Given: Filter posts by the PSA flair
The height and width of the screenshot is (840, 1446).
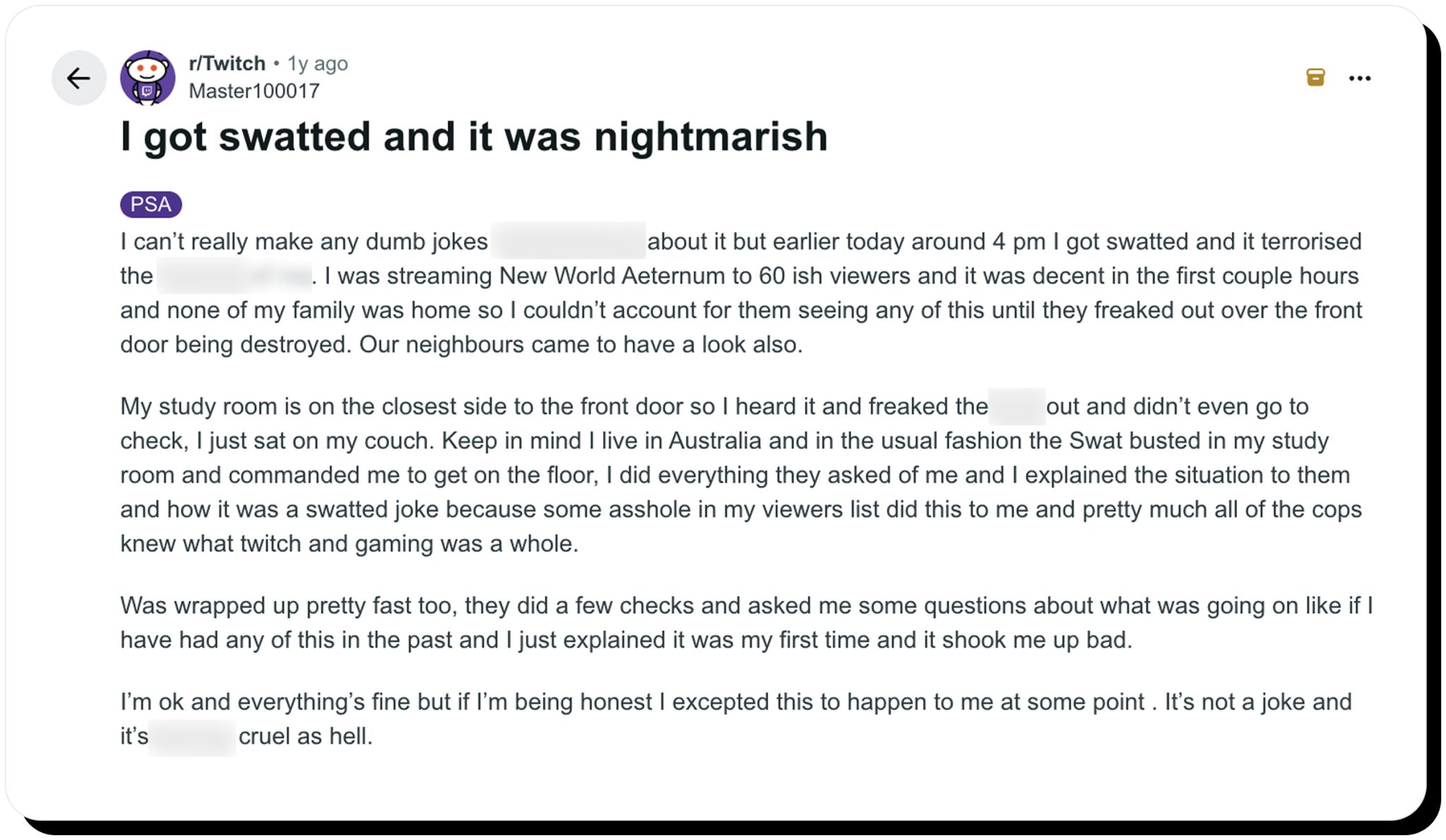Looking at the screenshot, I should click(150, 205).
